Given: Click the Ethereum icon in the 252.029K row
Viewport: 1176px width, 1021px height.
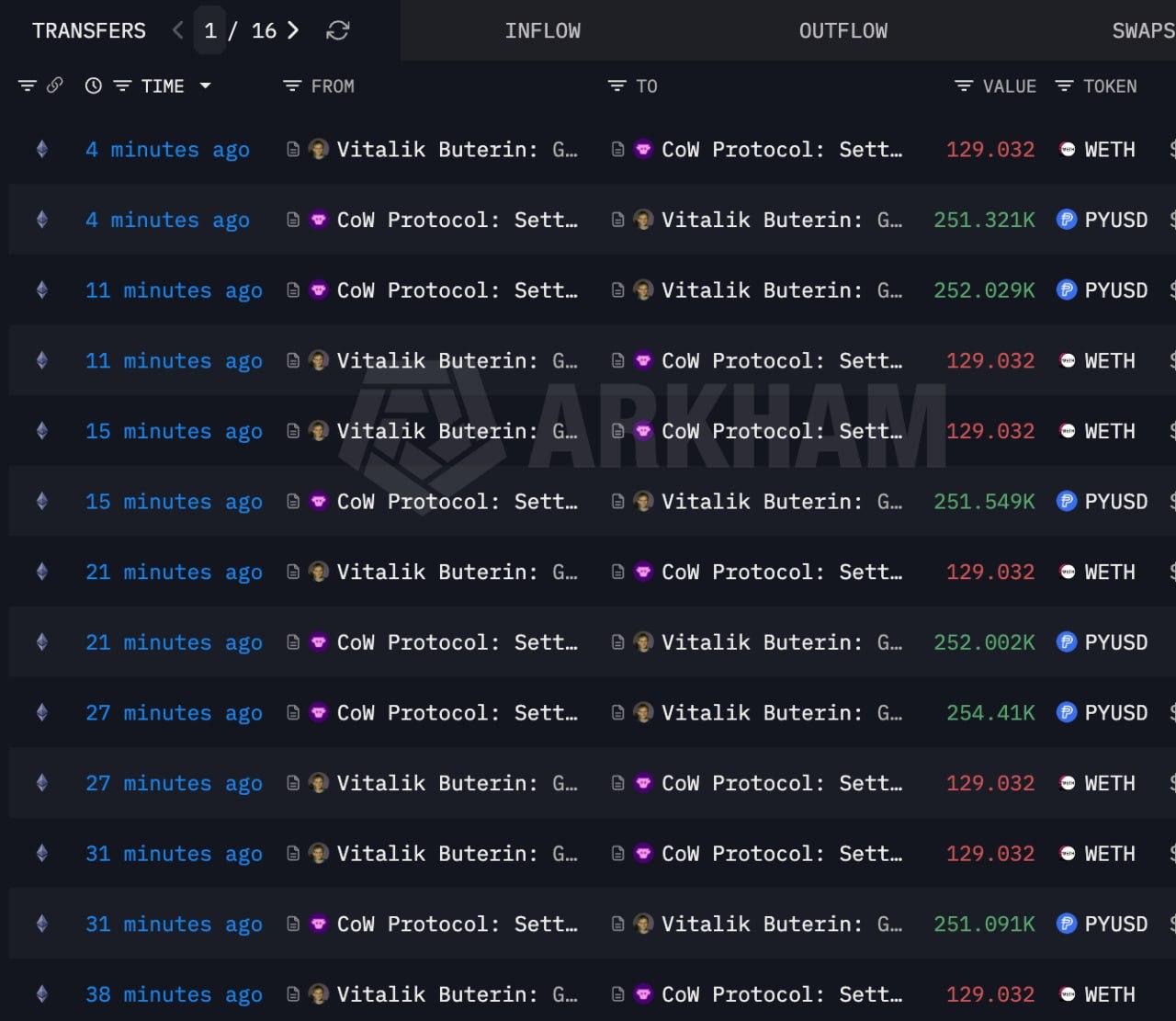Looking at the screenshot, I should [42, 289].
